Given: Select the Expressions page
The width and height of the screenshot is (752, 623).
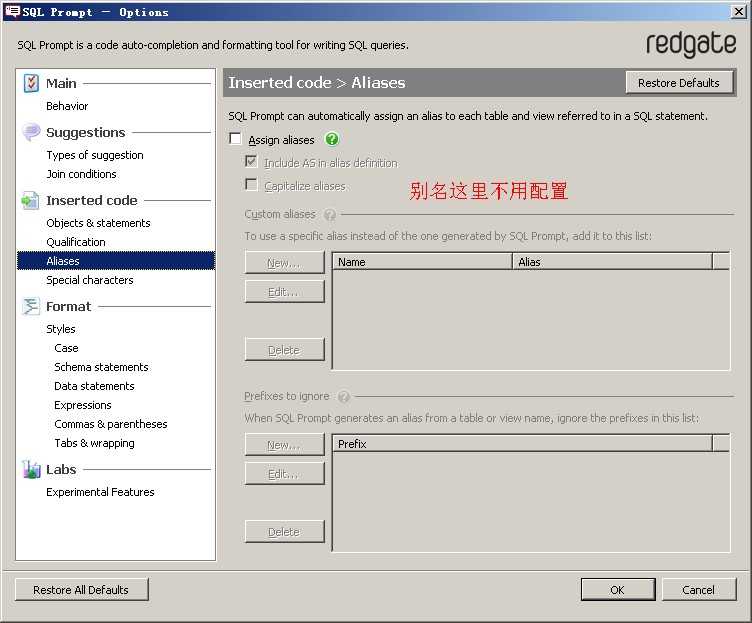Looking at the screenshot, I should pos(82,405).
